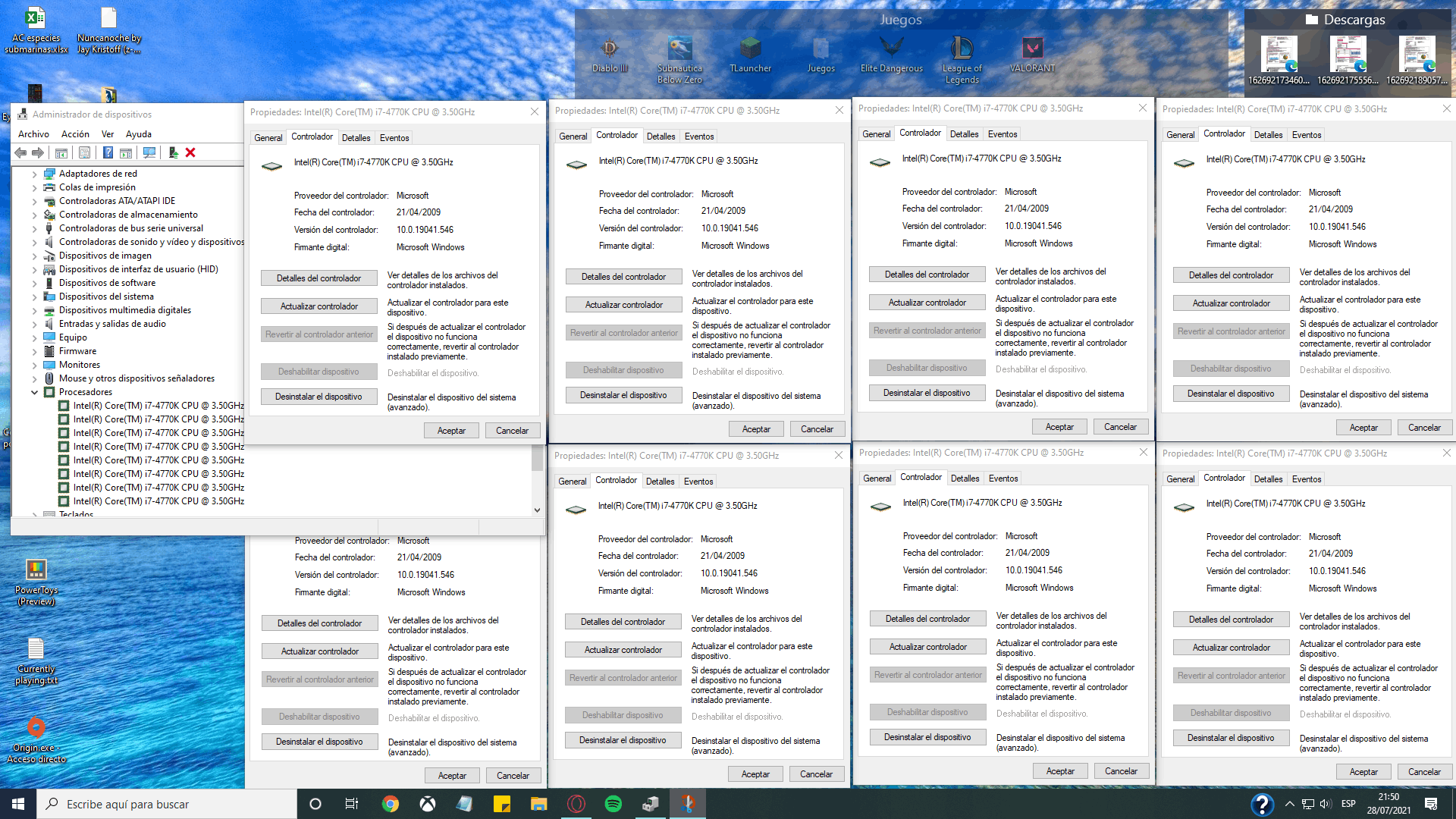Screen dimensions: 1456x819
Task: Collapse the Procesadores tree node
Action: pos(34,392)
